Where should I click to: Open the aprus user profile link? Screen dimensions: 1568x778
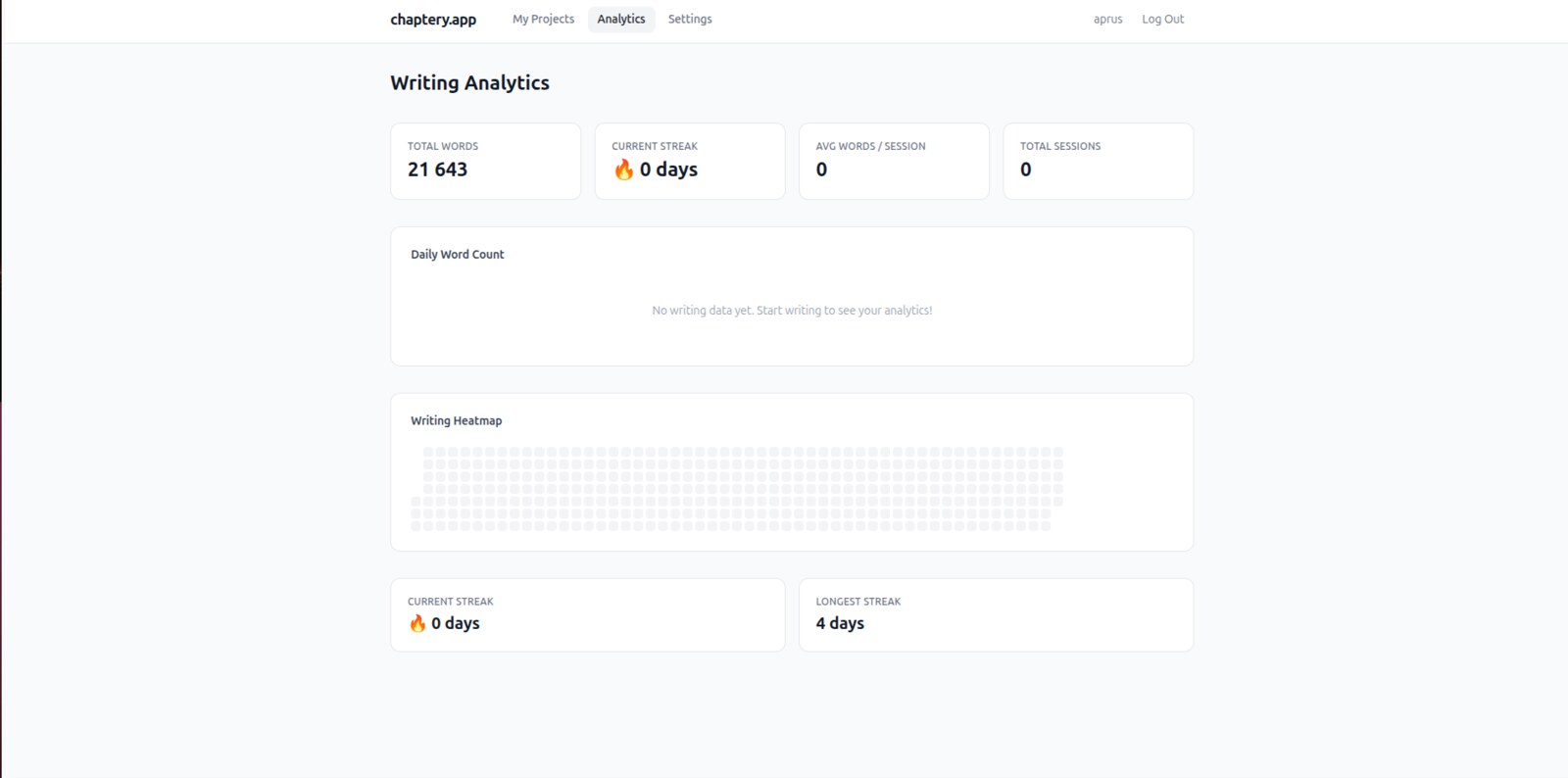pyautogui.click(x=1107, y=19)
